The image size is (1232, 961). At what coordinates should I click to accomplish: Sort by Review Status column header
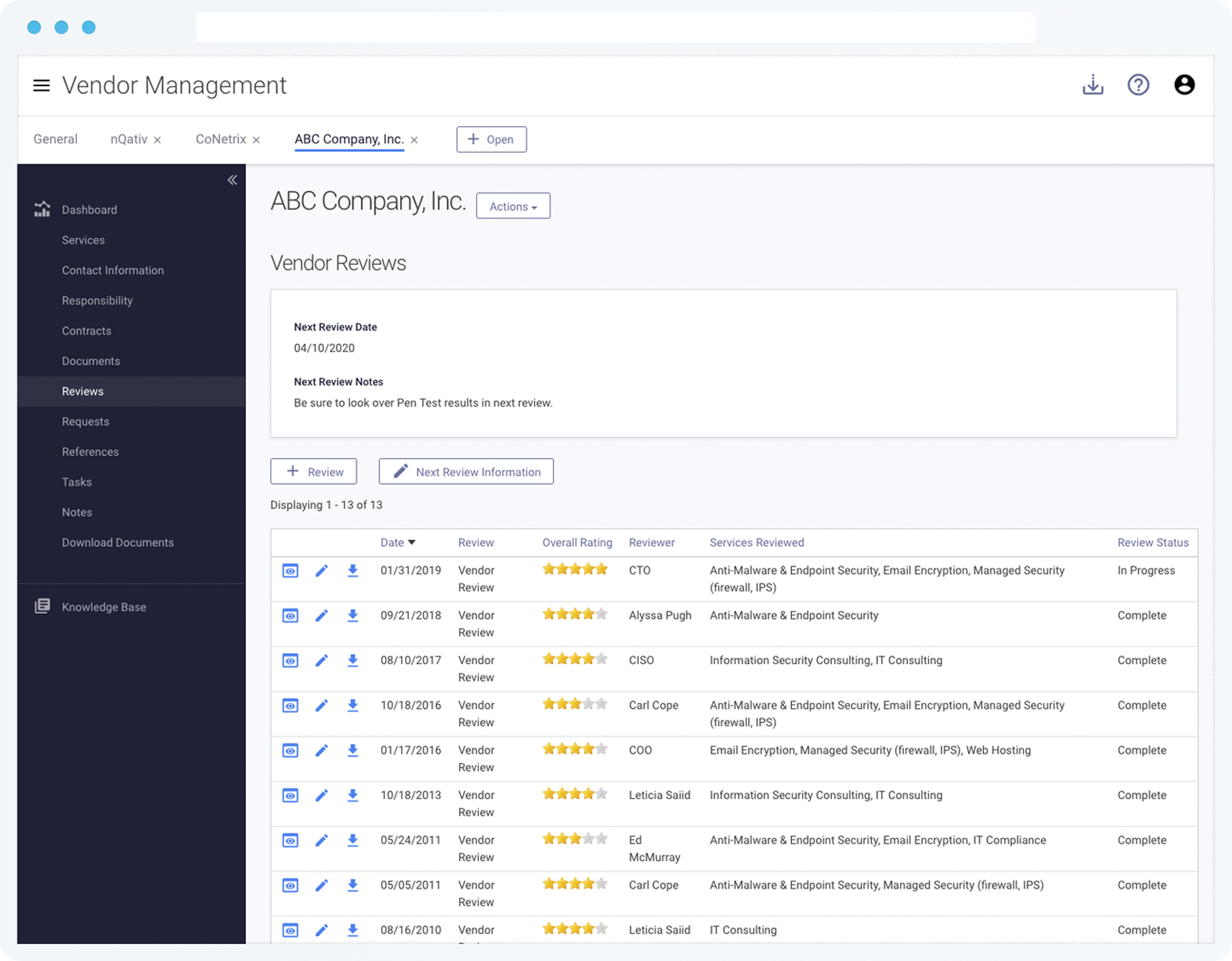tap(1153, 543)
